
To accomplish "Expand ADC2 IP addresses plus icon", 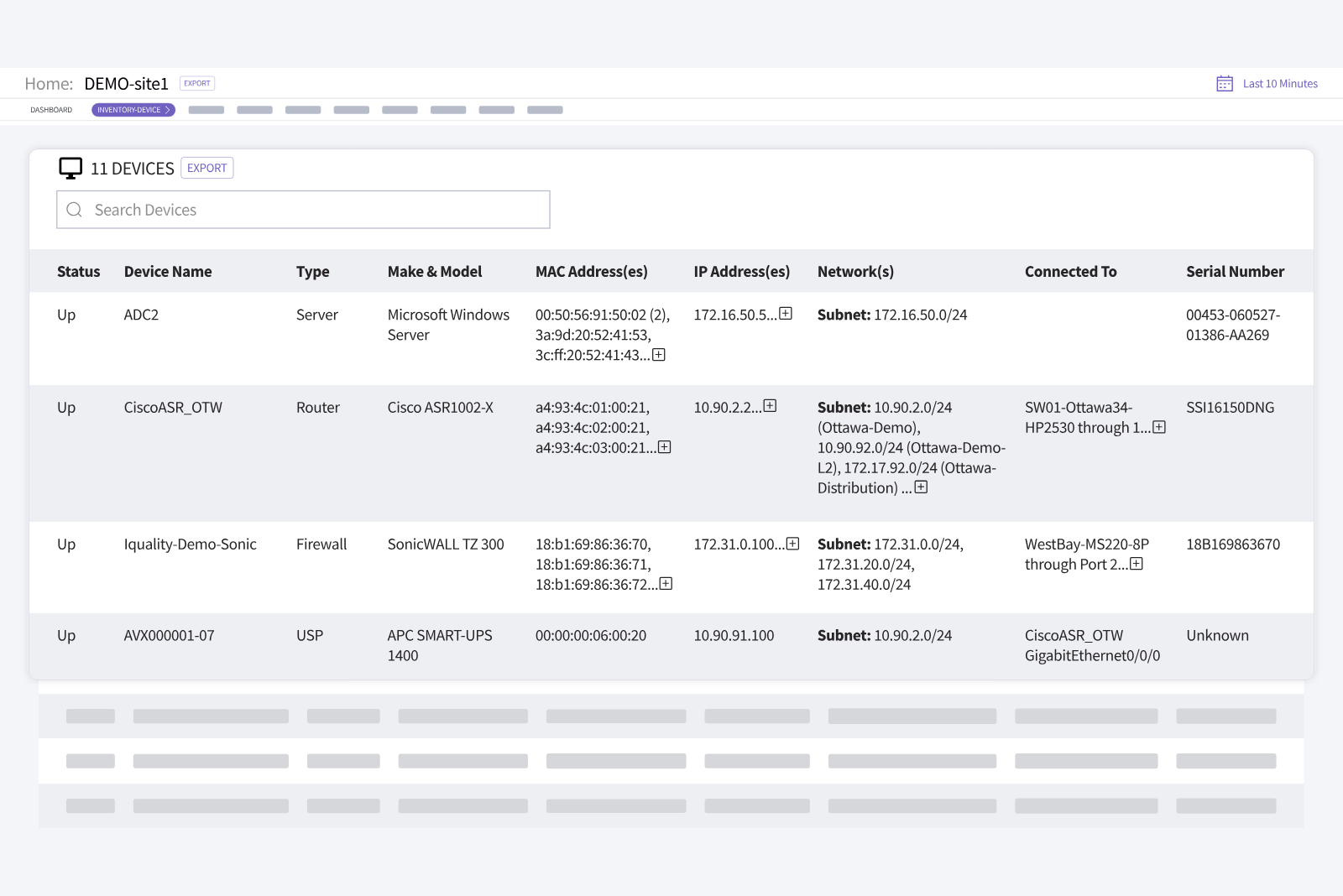I will tap(786, 314).
